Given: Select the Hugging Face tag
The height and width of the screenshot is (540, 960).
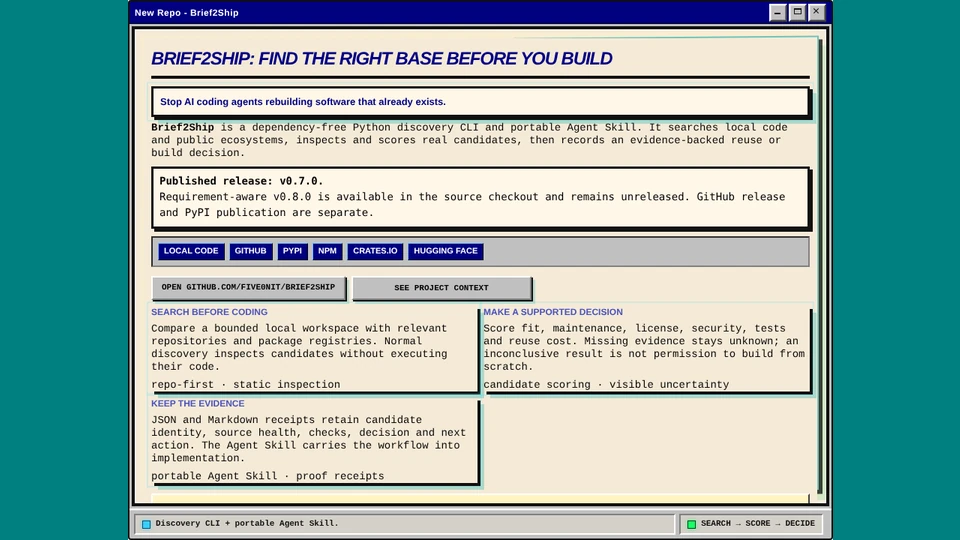Looking at the screenshot, I should 446,251.
